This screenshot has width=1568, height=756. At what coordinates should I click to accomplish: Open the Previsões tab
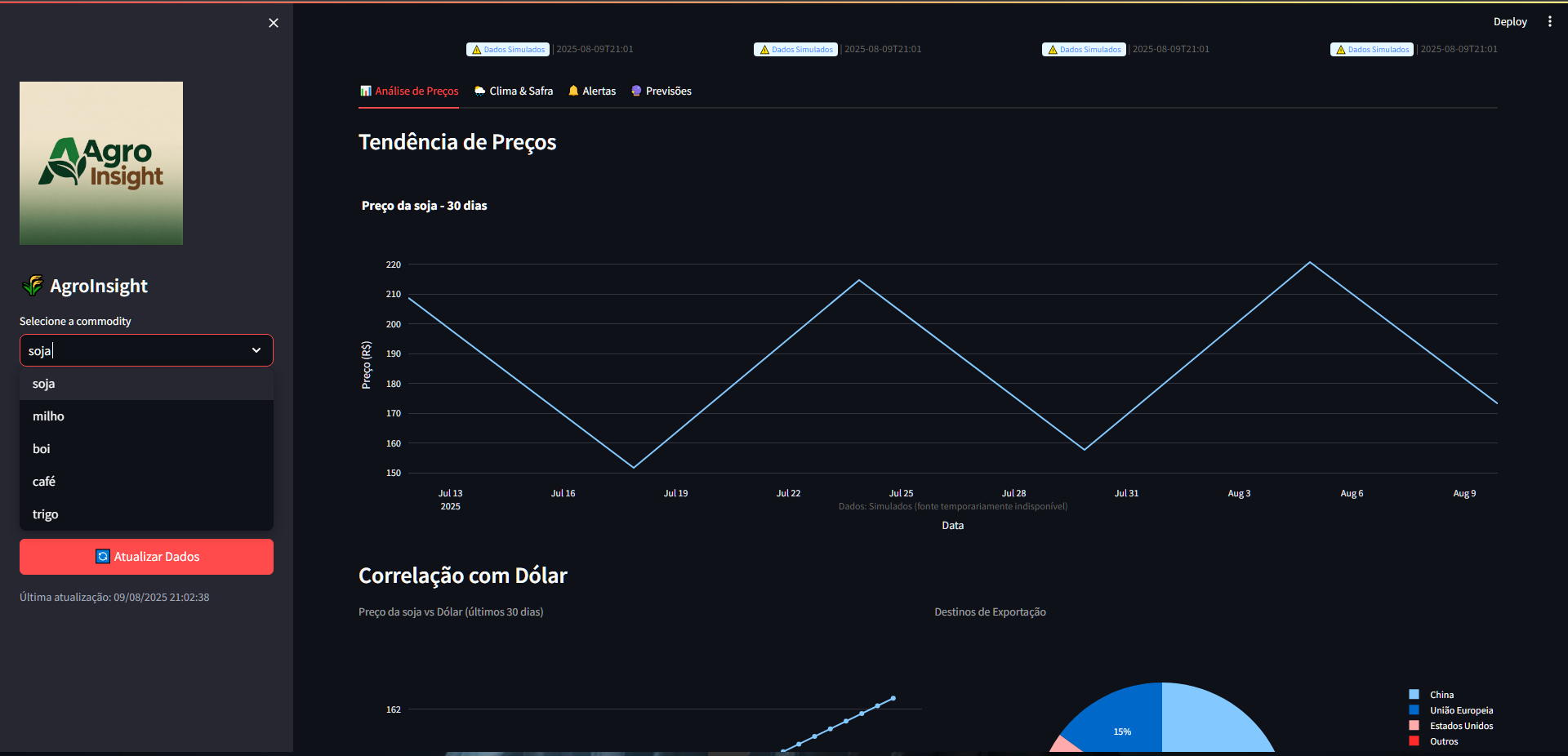661,91
